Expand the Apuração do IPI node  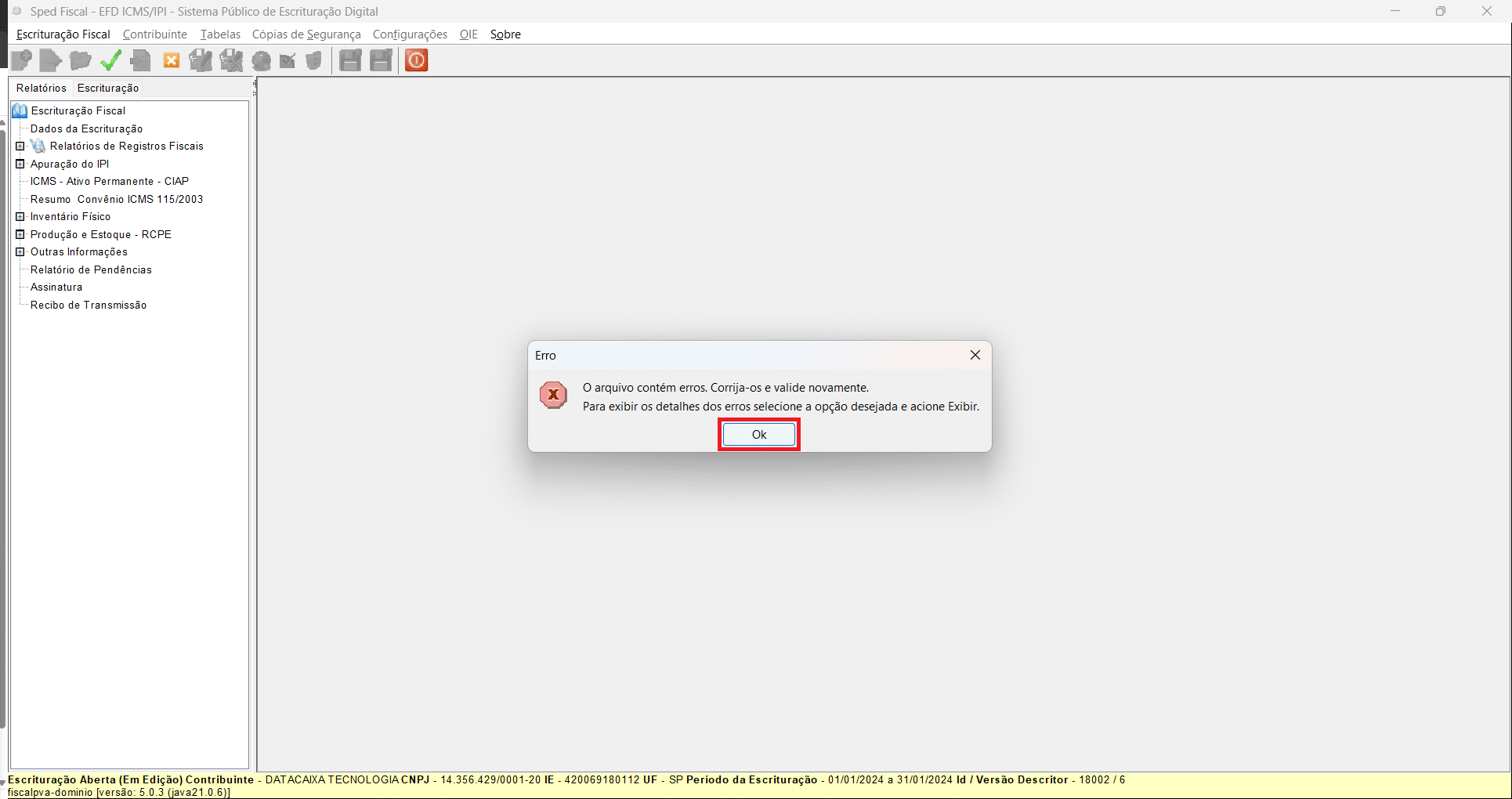point(20,164)
